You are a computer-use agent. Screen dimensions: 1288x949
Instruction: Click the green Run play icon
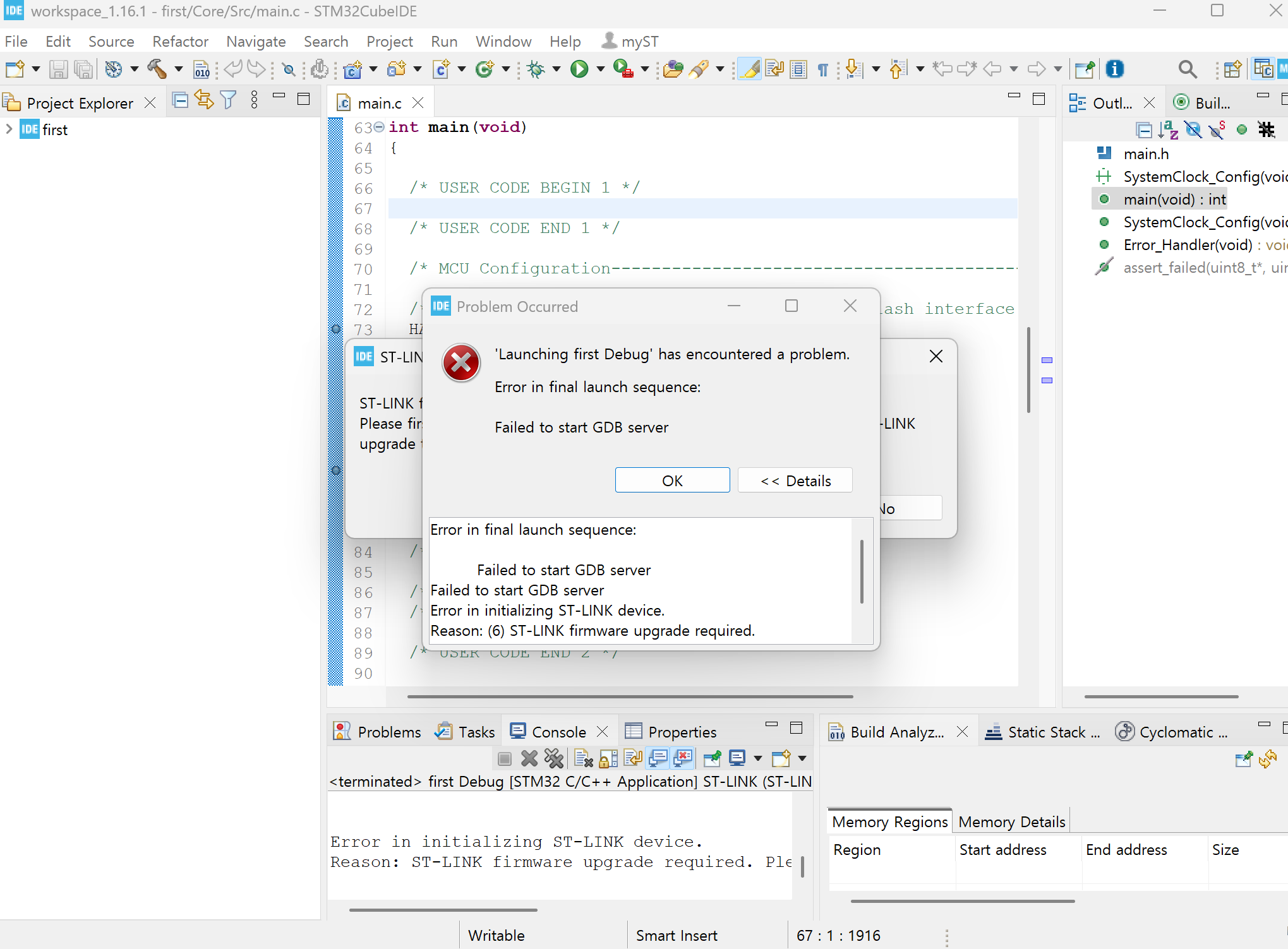tap(579, 69)
